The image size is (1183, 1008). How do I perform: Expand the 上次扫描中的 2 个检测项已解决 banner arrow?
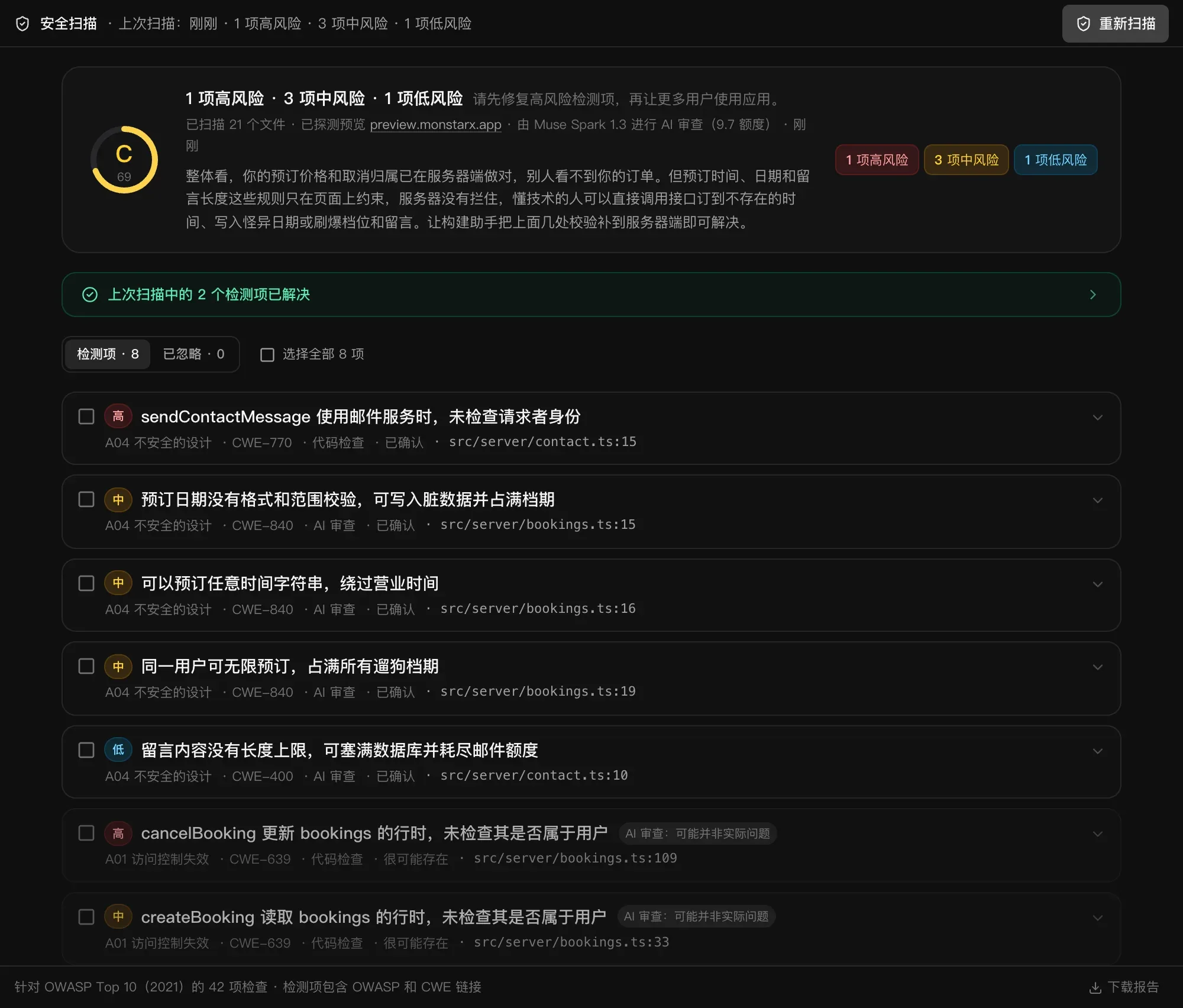(x=1093, y=295)
